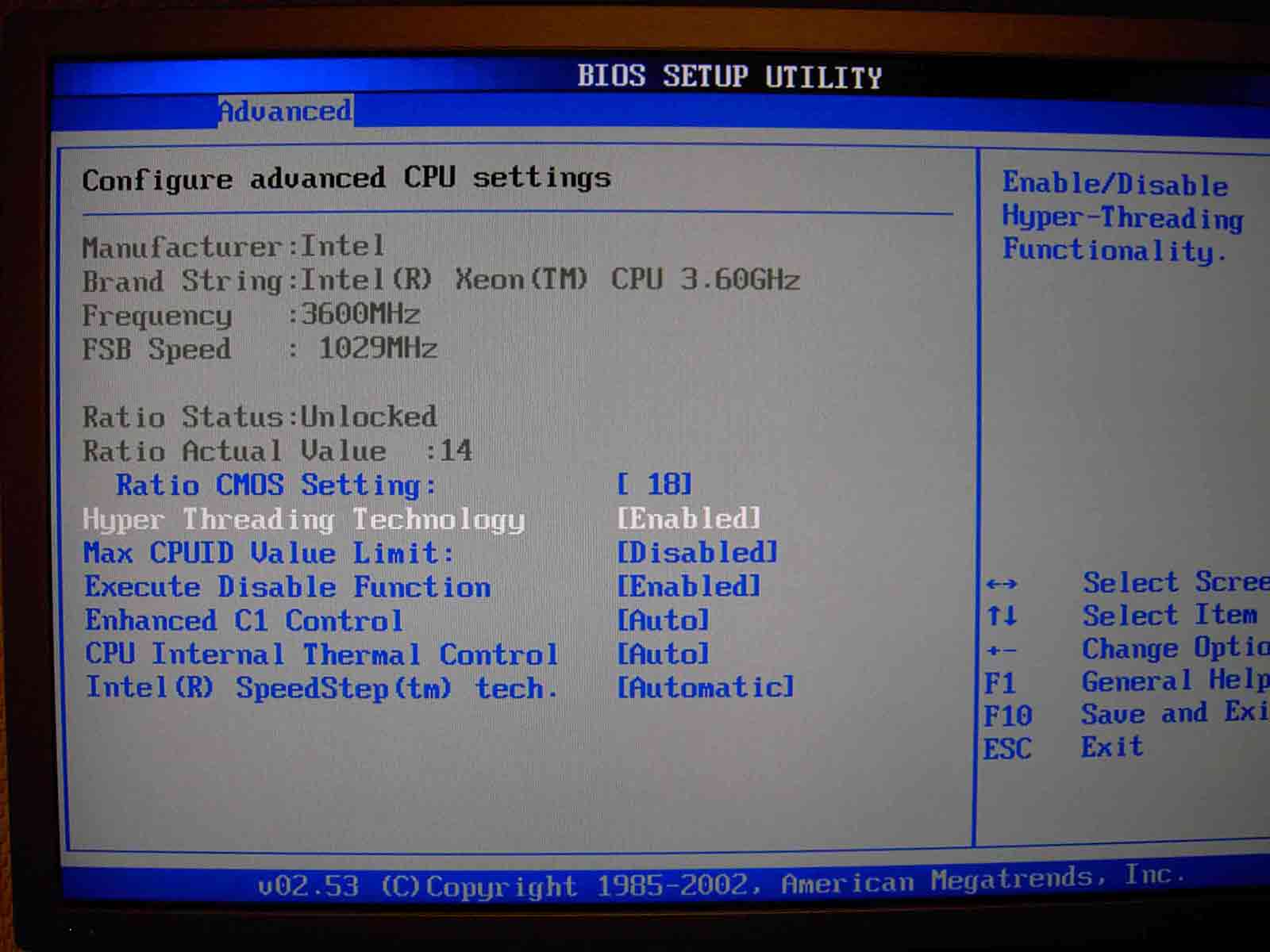Image resolution: width=1270 pixels, height=952 pixels.
Task: Click the BIOS SETUP UTILITY title
Action: click(729, 76)
